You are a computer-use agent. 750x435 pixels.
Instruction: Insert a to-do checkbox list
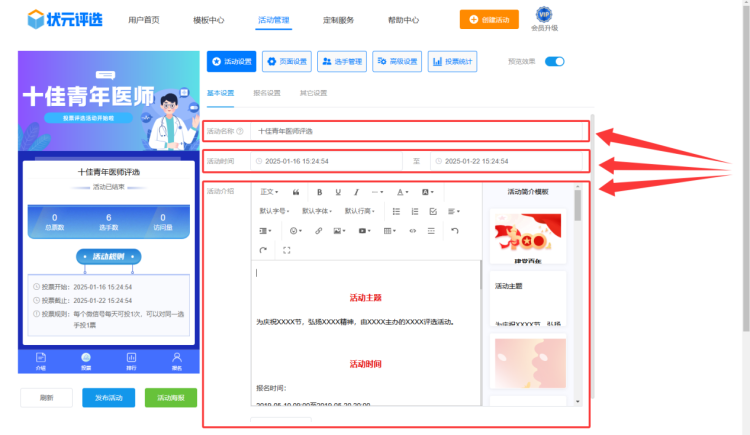point(433,211)
